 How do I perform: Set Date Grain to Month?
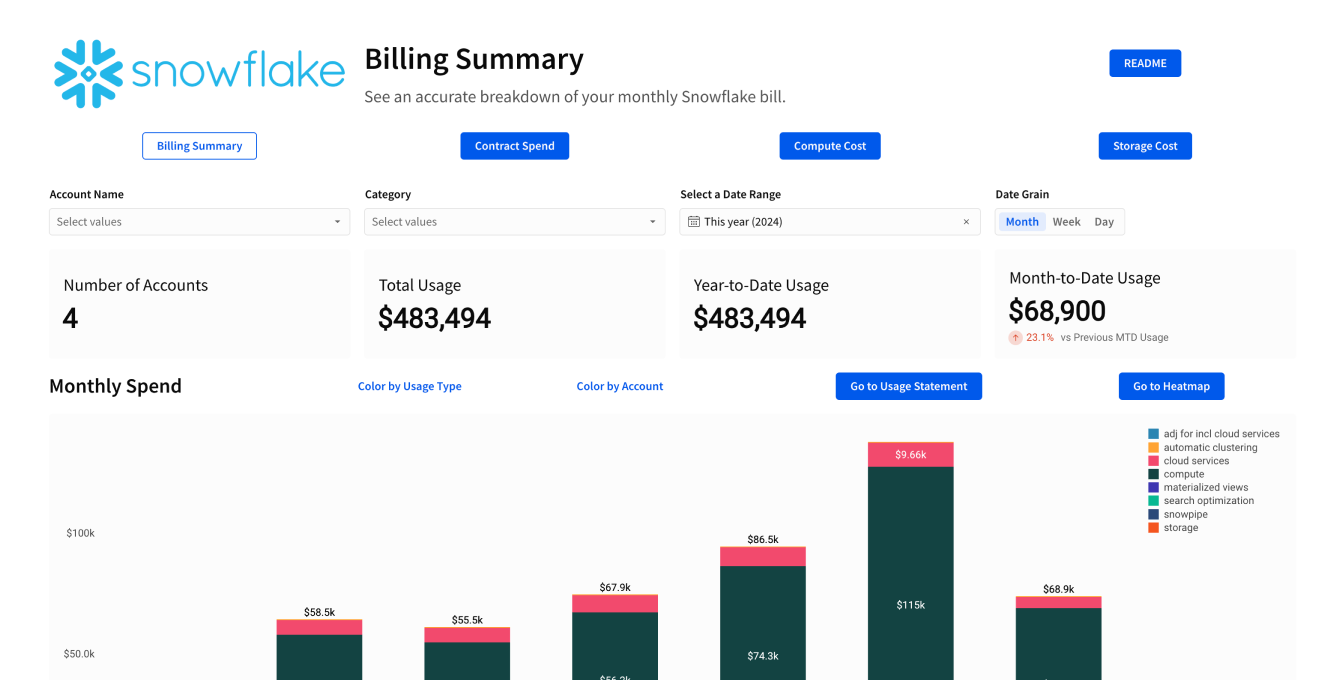(1022, 222)
